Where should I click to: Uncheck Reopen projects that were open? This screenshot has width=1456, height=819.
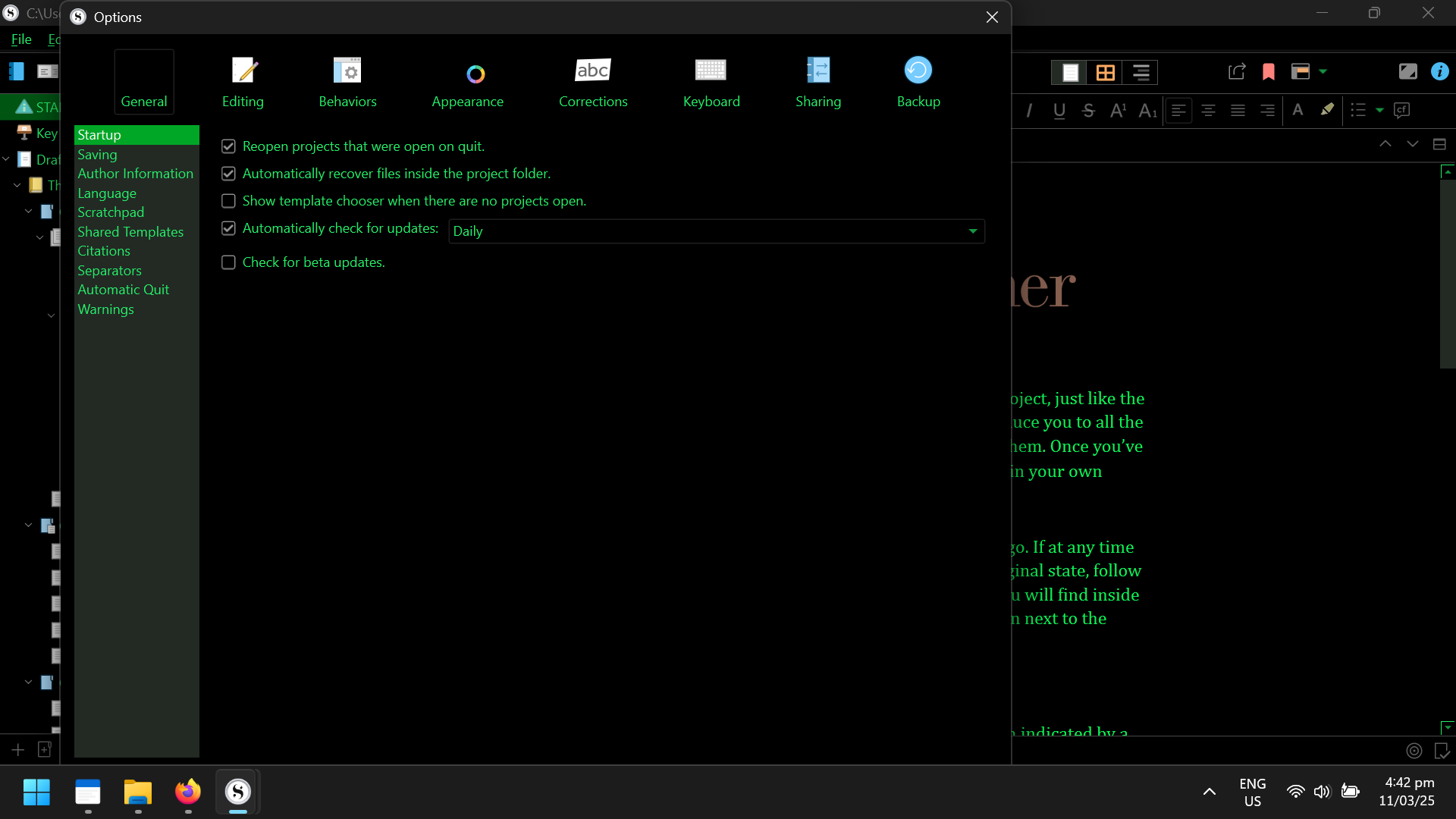pyautogui.click(x=228, y=146)
